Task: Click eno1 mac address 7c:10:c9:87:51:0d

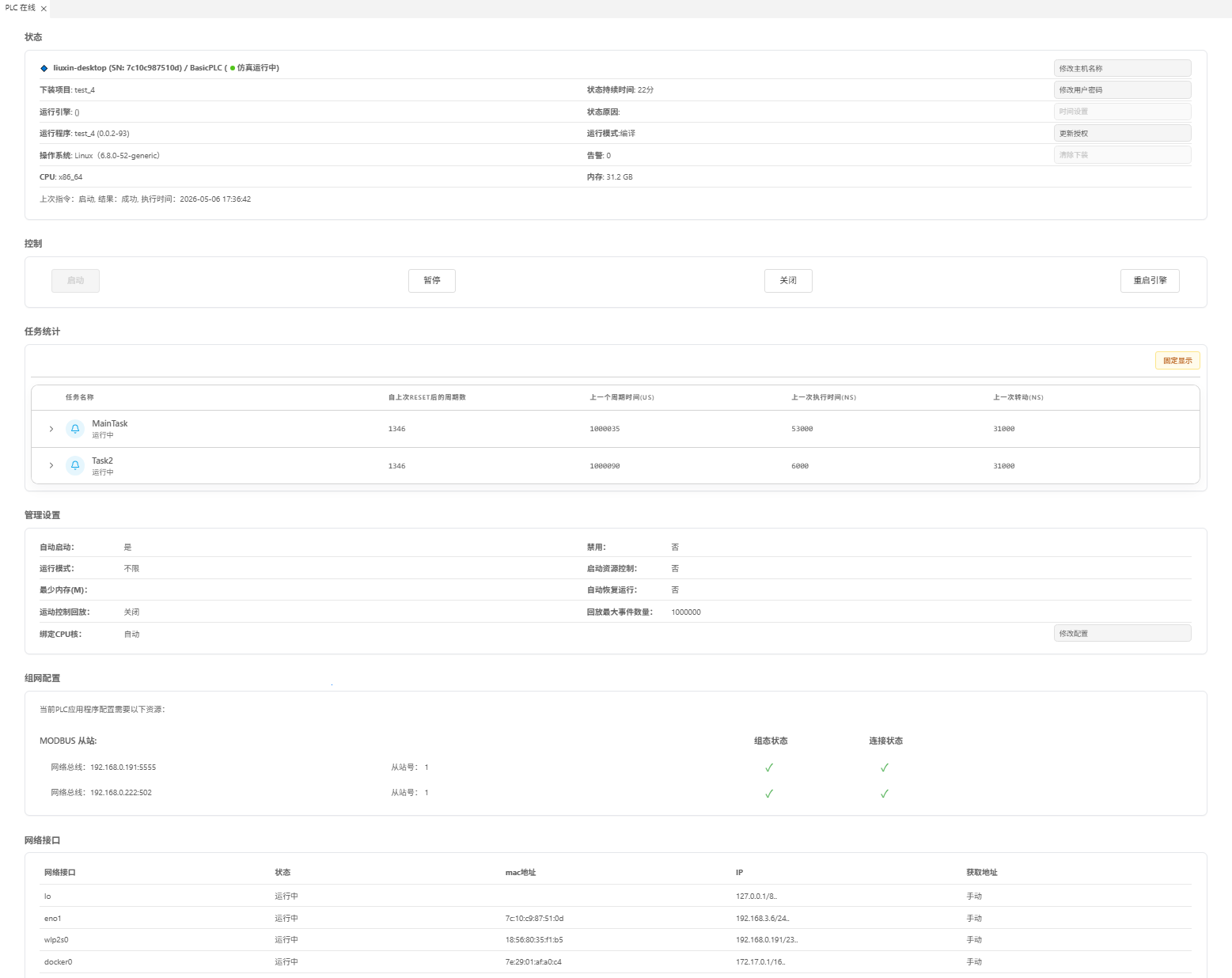Action: pos(535,919)
